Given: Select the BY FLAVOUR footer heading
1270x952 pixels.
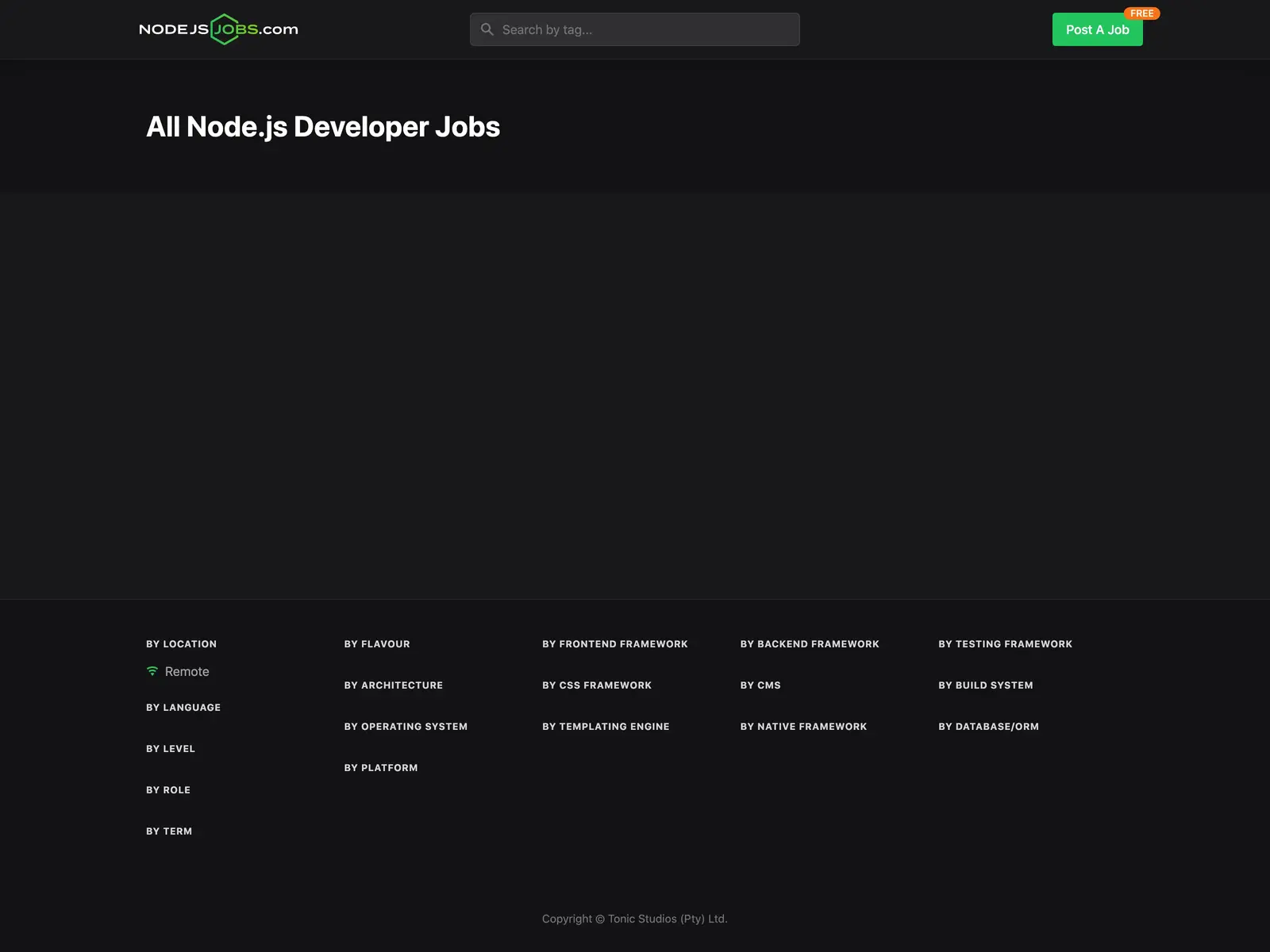Looking at the screenshot, I should point(377,644).
